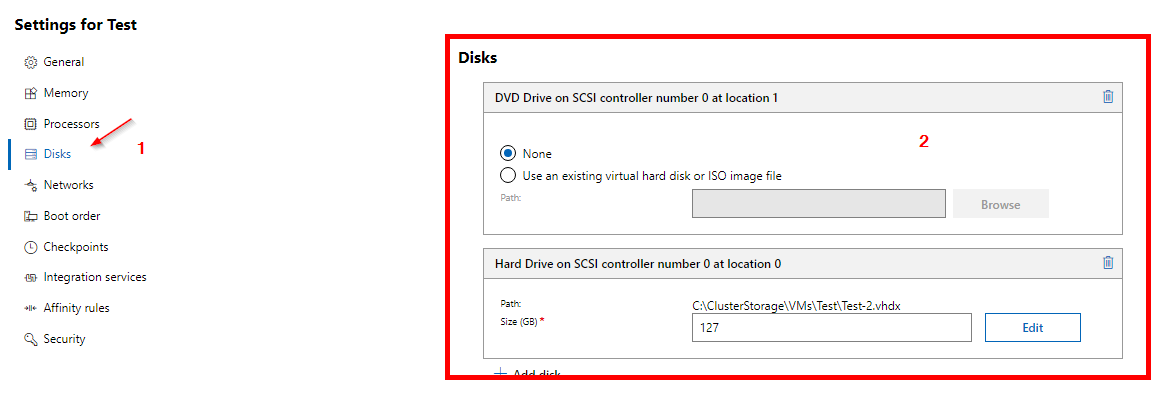The width and height of the screenshot is (1167, 398).
Task: Click the Memory icon in the sidebar
Action: 31,93
